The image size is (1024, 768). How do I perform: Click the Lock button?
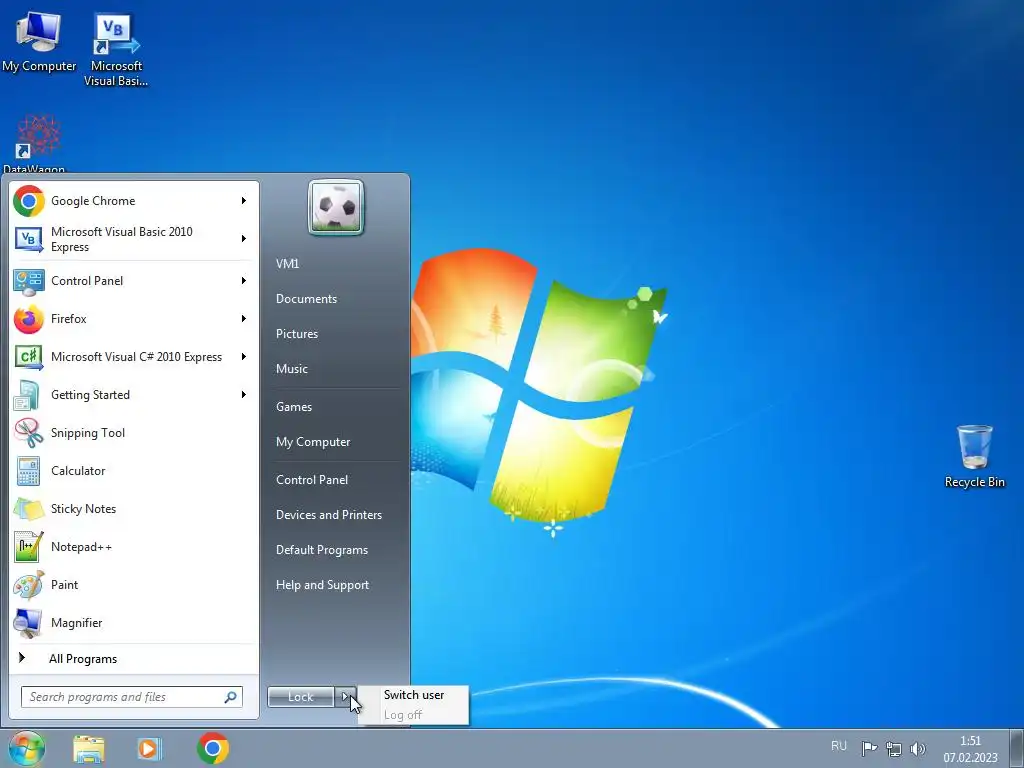[x=301, y=697]
